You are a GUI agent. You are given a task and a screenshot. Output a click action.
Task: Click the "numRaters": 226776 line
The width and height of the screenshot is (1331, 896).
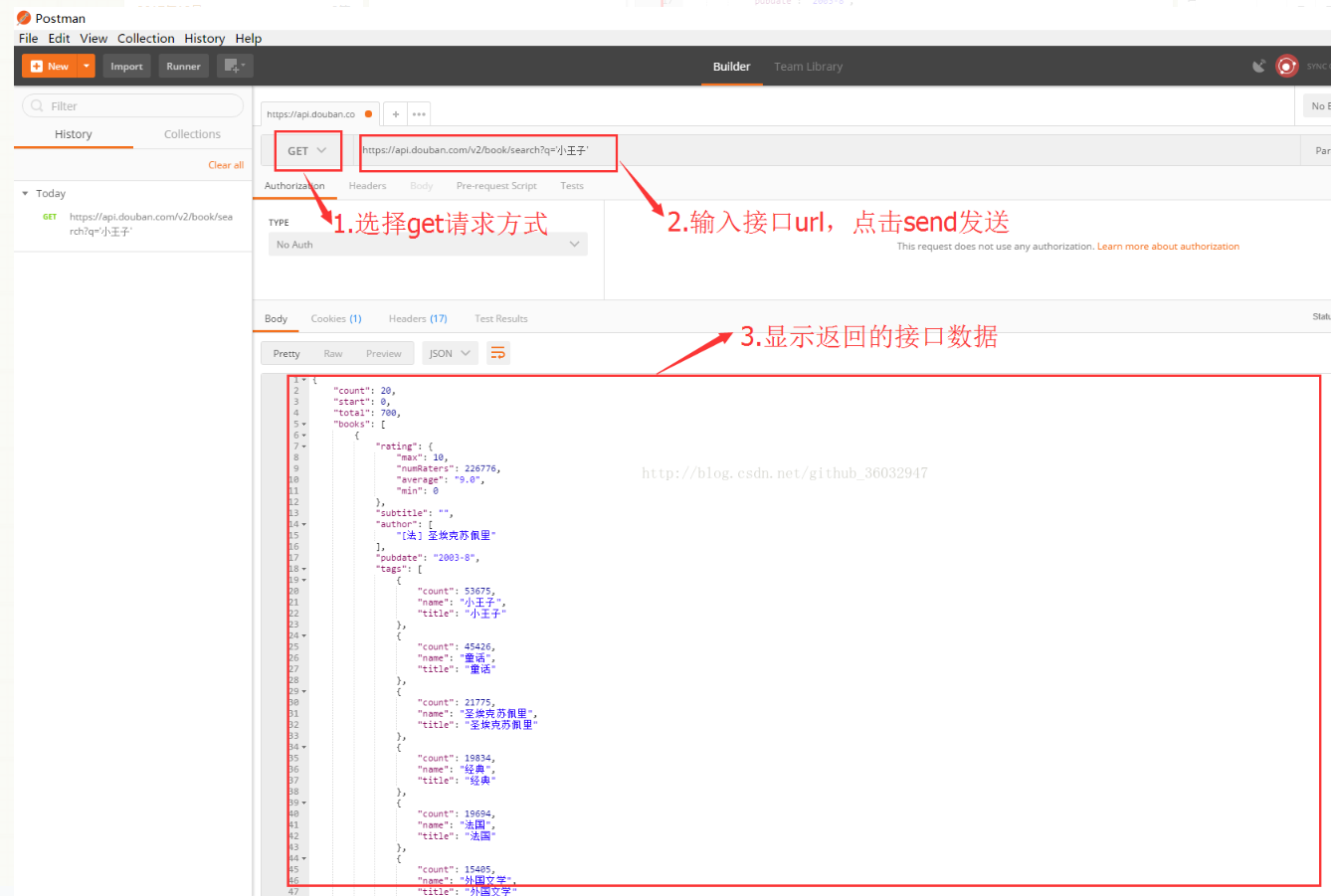click(x=449, y=468)
